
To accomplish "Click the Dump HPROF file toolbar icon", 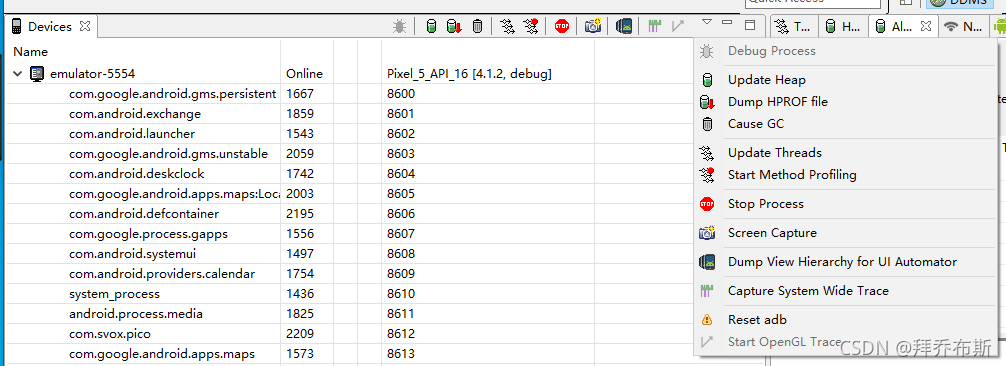I will click(454, 26).
